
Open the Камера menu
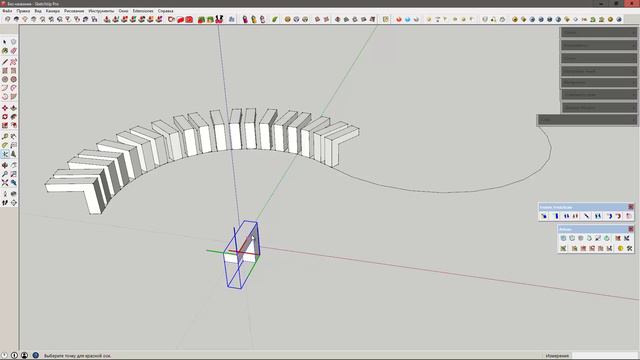pyautogui.click(x=53, y=11)
